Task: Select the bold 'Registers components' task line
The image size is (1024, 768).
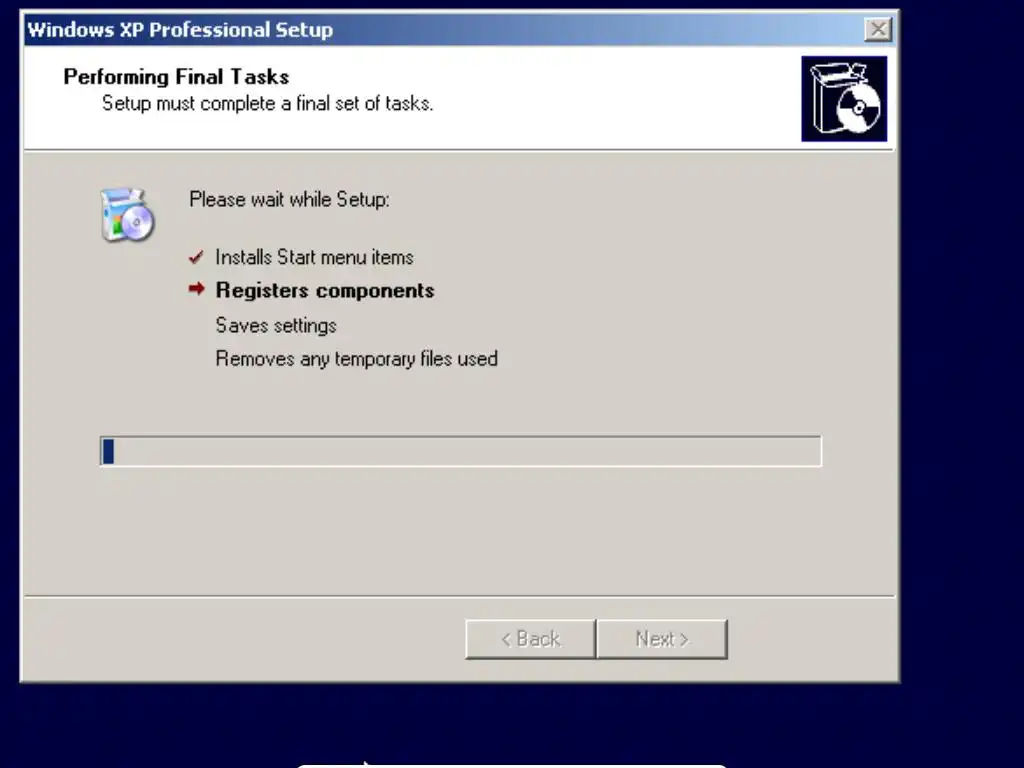Action: [x=325, y=291]
